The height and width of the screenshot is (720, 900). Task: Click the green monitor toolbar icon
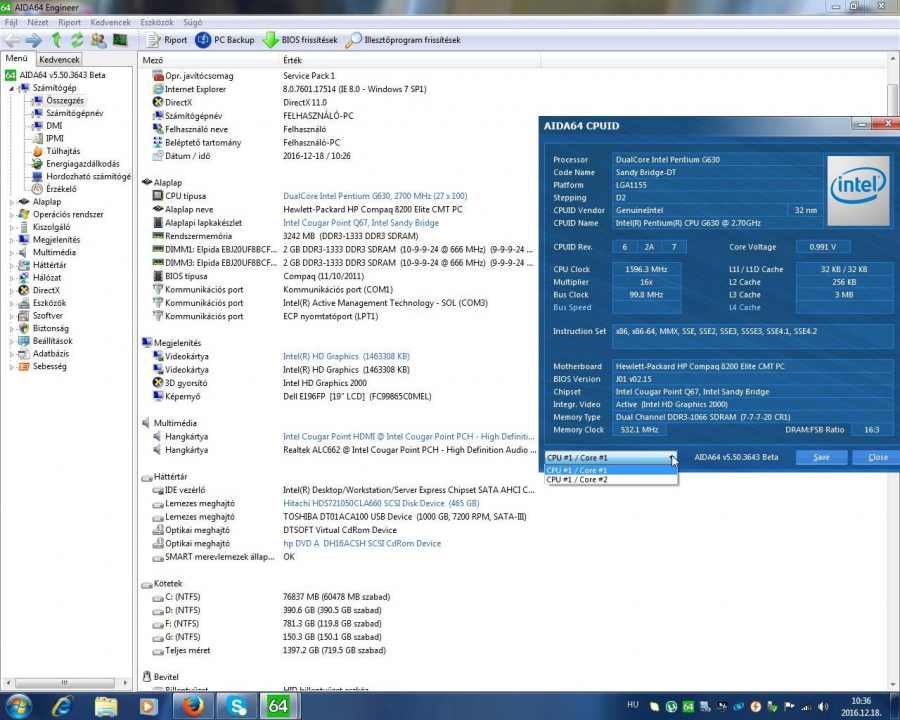point(120,40)
